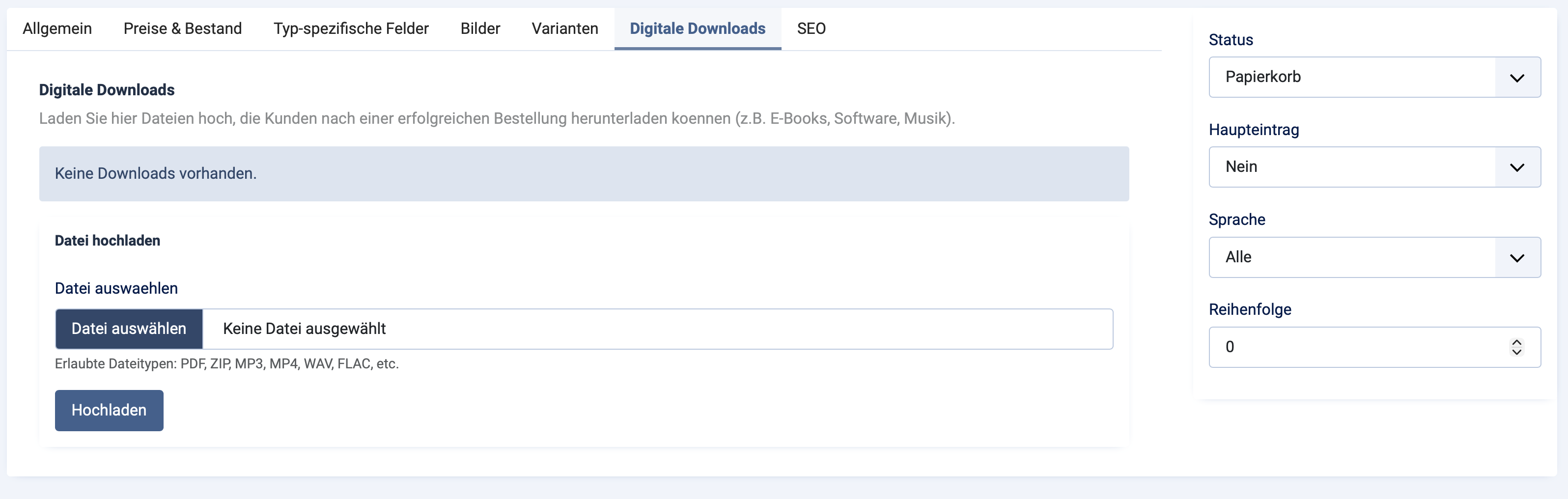Screen dimensions: 1568x499
Task: Click the Status dropdown chevron icon
Action: coord(1517,77)
